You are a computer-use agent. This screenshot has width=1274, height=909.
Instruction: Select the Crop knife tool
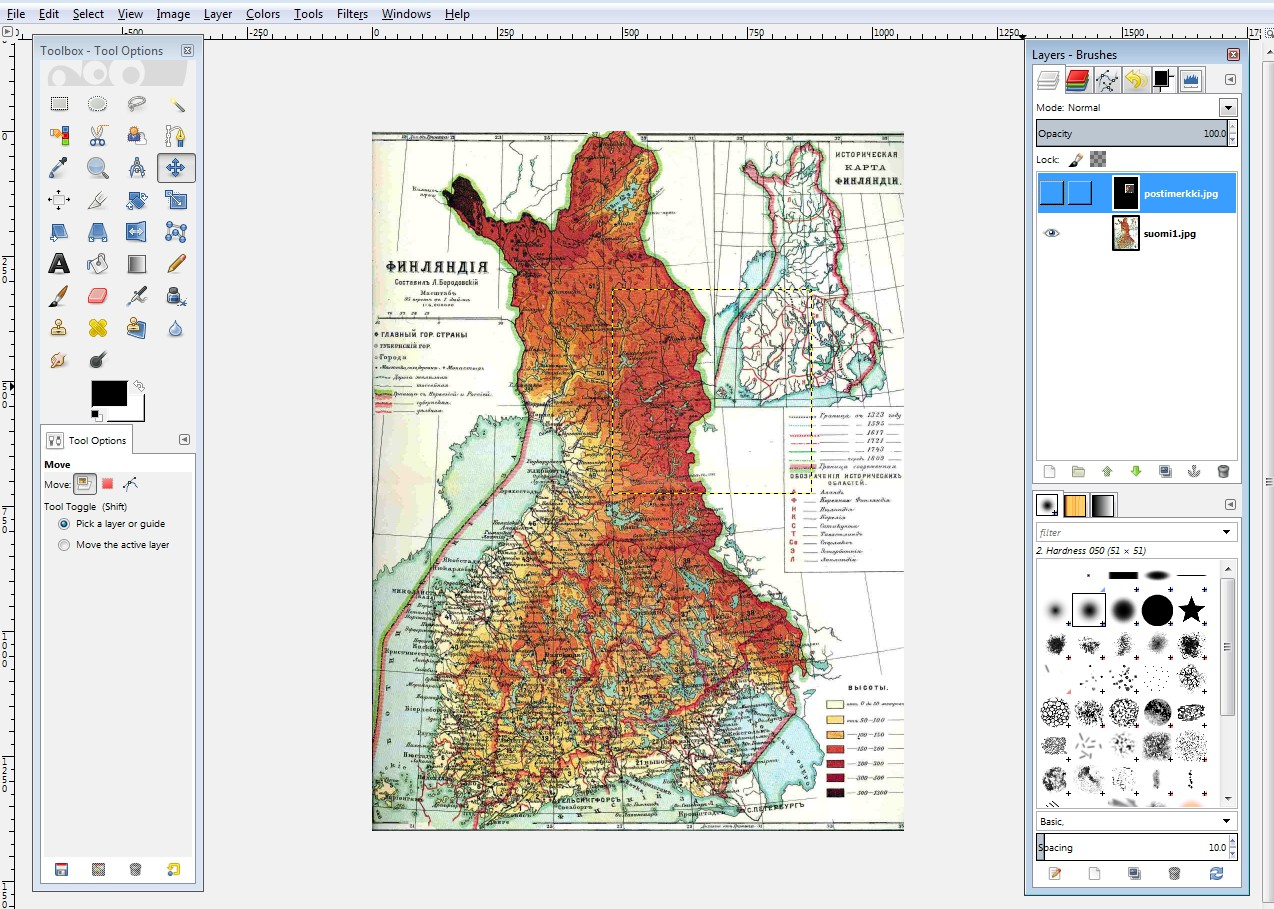tap(97, 200)
